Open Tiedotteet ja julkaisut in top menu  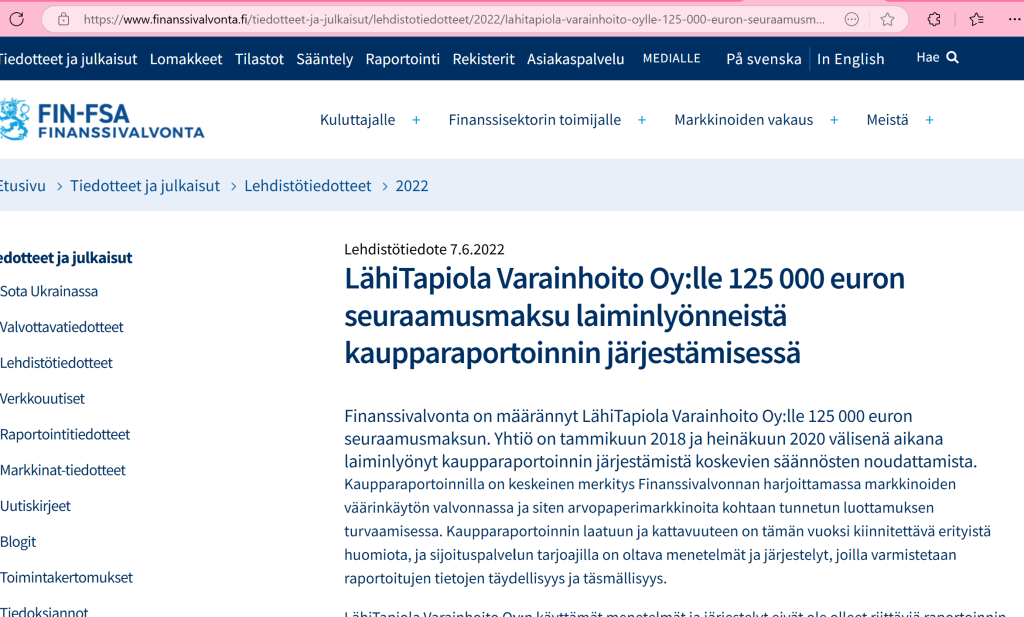(69, 59)
